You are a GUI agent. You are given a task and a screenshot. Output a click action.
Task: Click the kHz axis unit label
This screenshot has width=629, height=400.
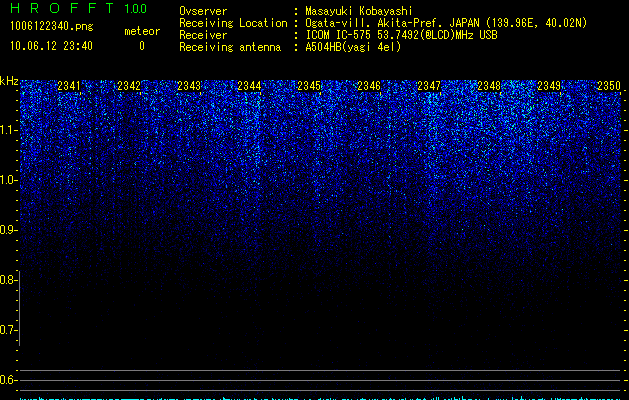click(9, 81)
